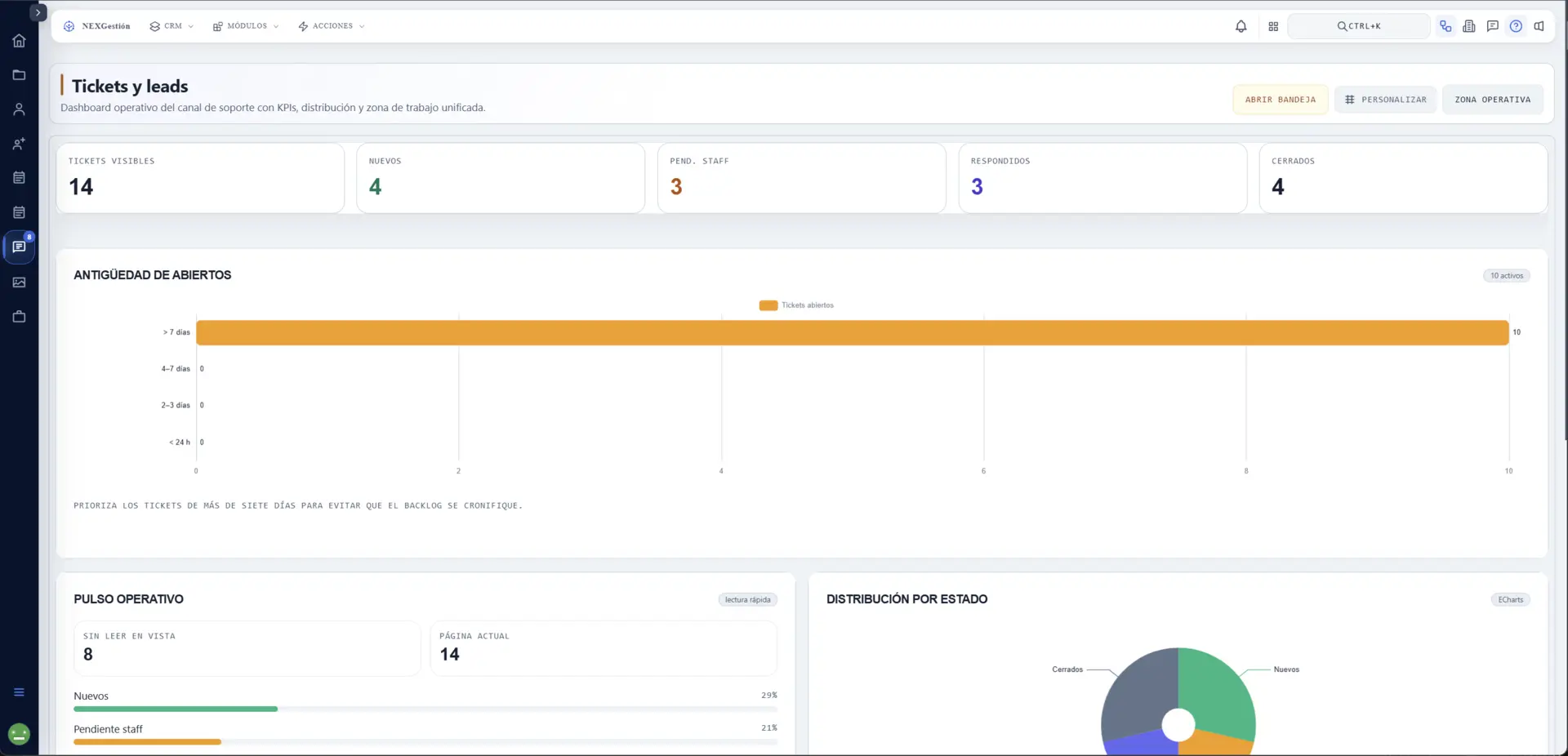Screen dimensions: 1568x756
Task: Expand the sidebar with the chevron arrow
Action: point(38,13)
